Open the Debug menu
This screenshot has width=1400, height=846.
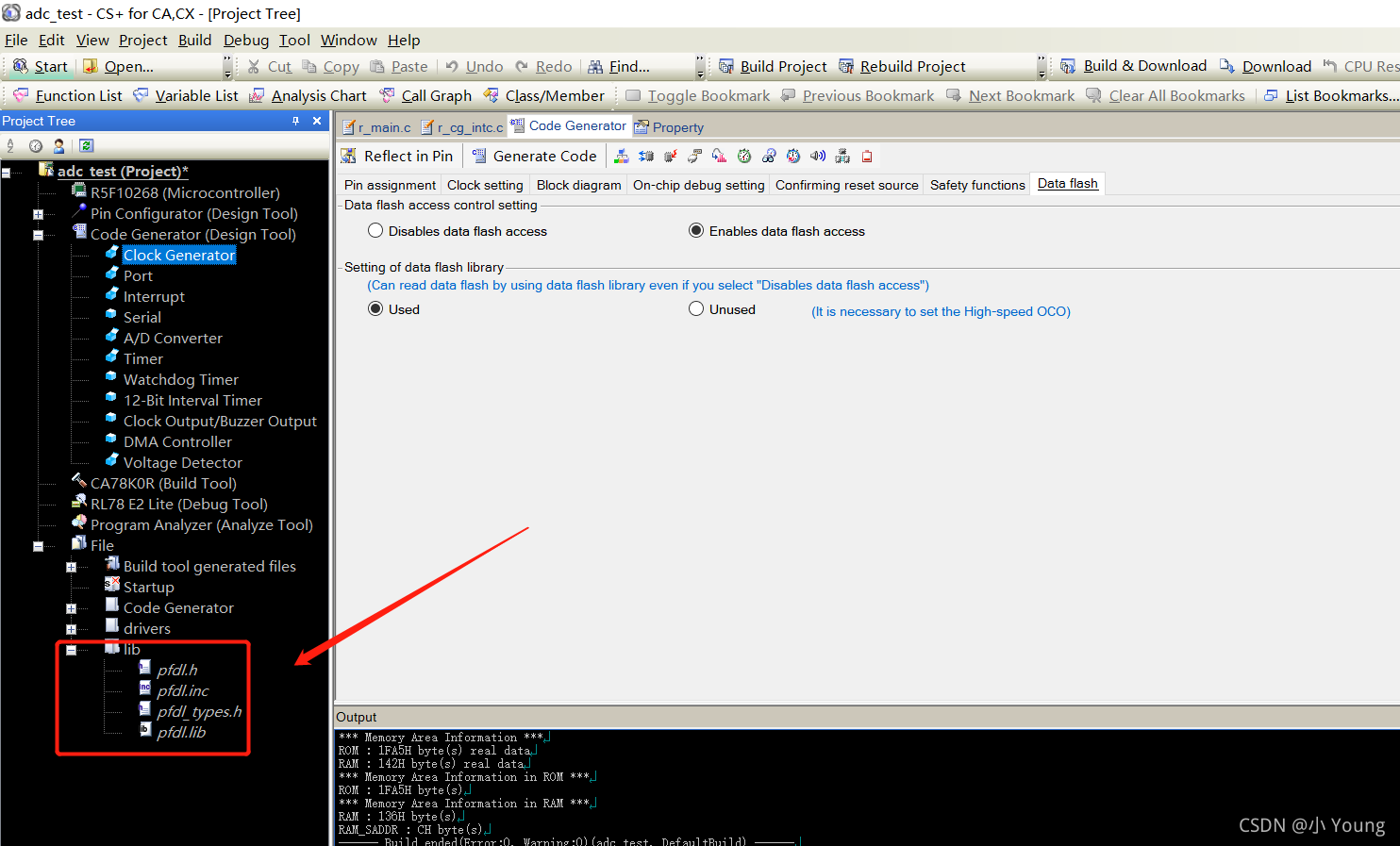tap(246, 40)
